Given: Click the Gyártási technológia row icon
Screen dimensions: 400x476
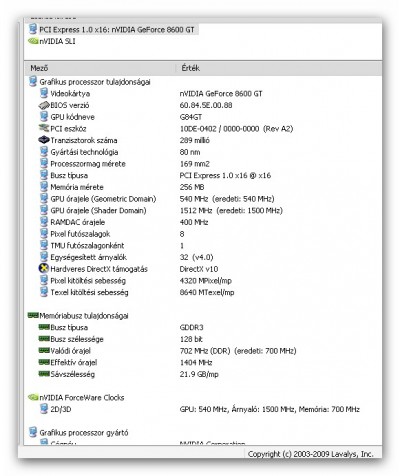Looking at the screenshot, I should click(x=44, y=152).
